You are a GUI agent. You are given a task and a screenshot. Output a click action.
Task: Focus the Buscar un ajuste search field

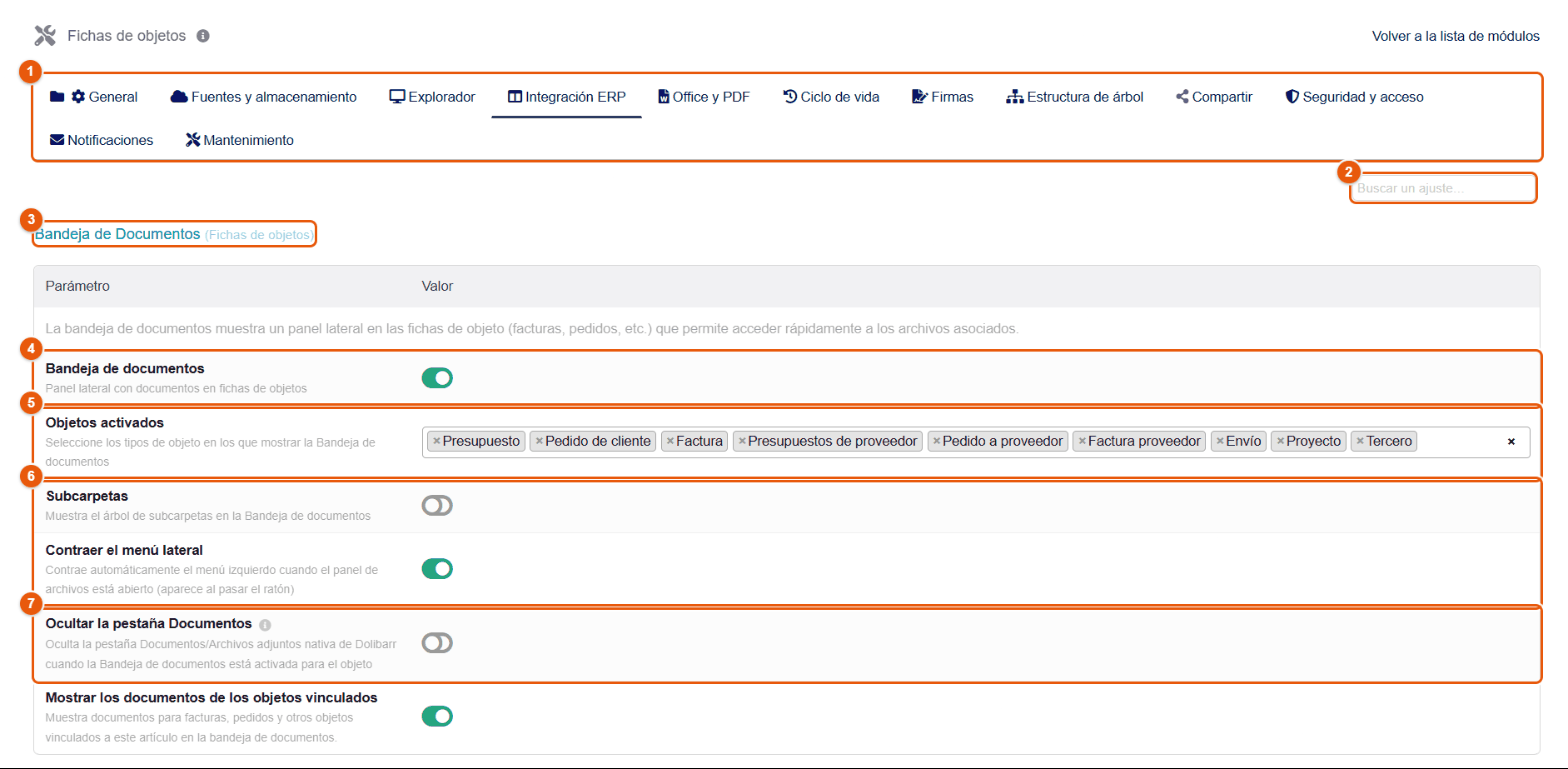tap(1443, 188)
